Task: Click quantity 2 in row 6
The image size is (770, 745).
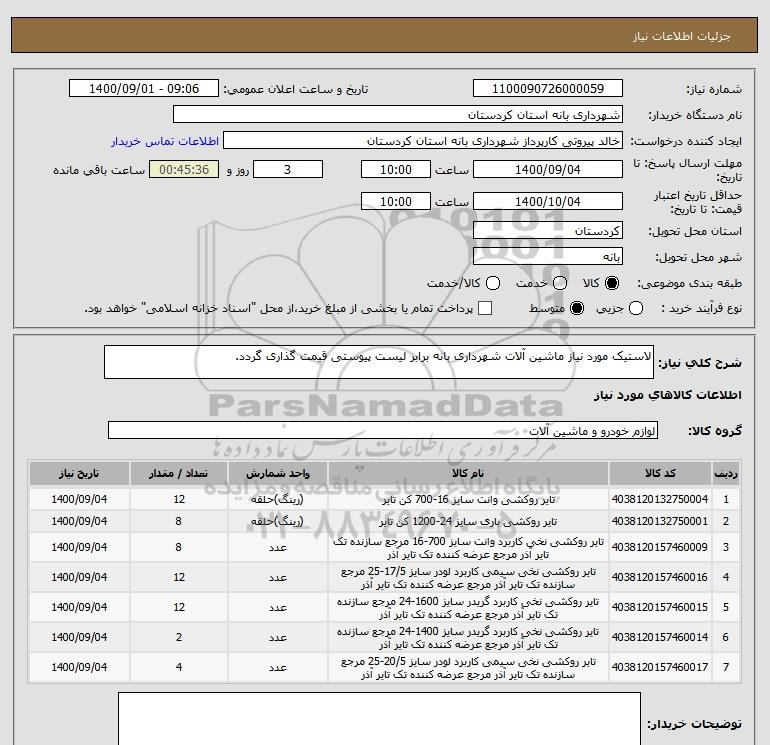Action: point(179,637)
